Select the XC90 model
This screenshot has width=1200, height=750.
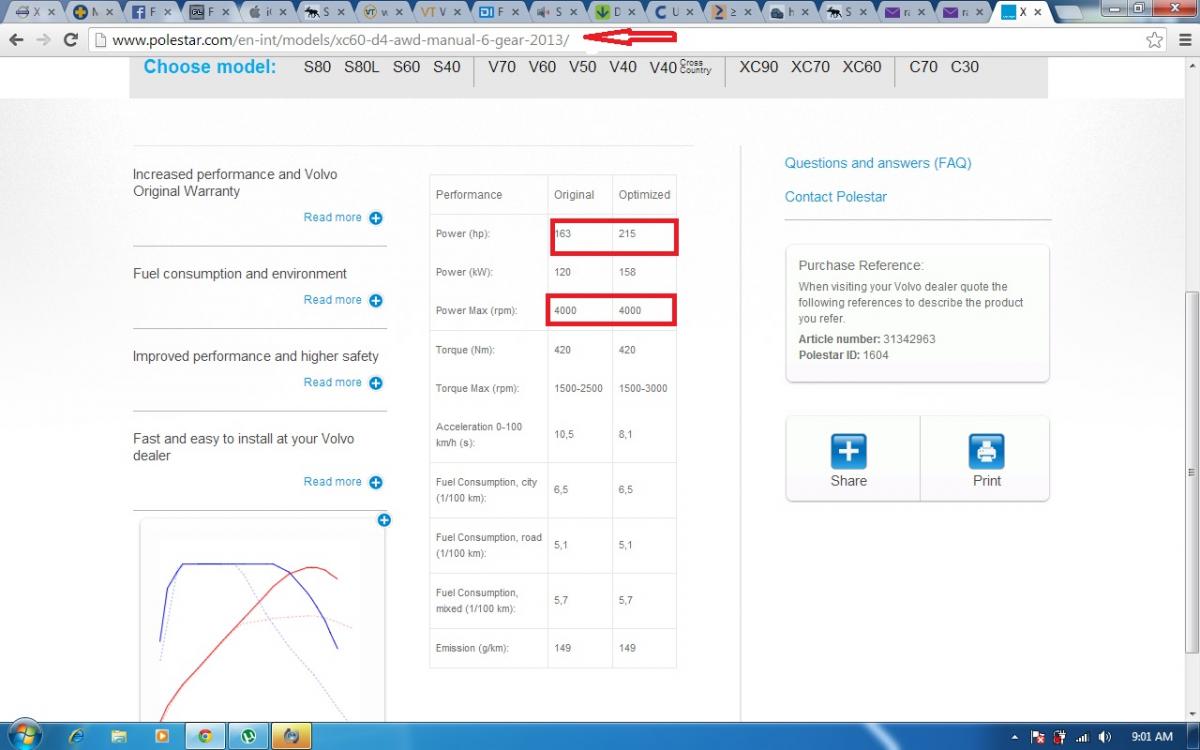[x=759, y=67]
